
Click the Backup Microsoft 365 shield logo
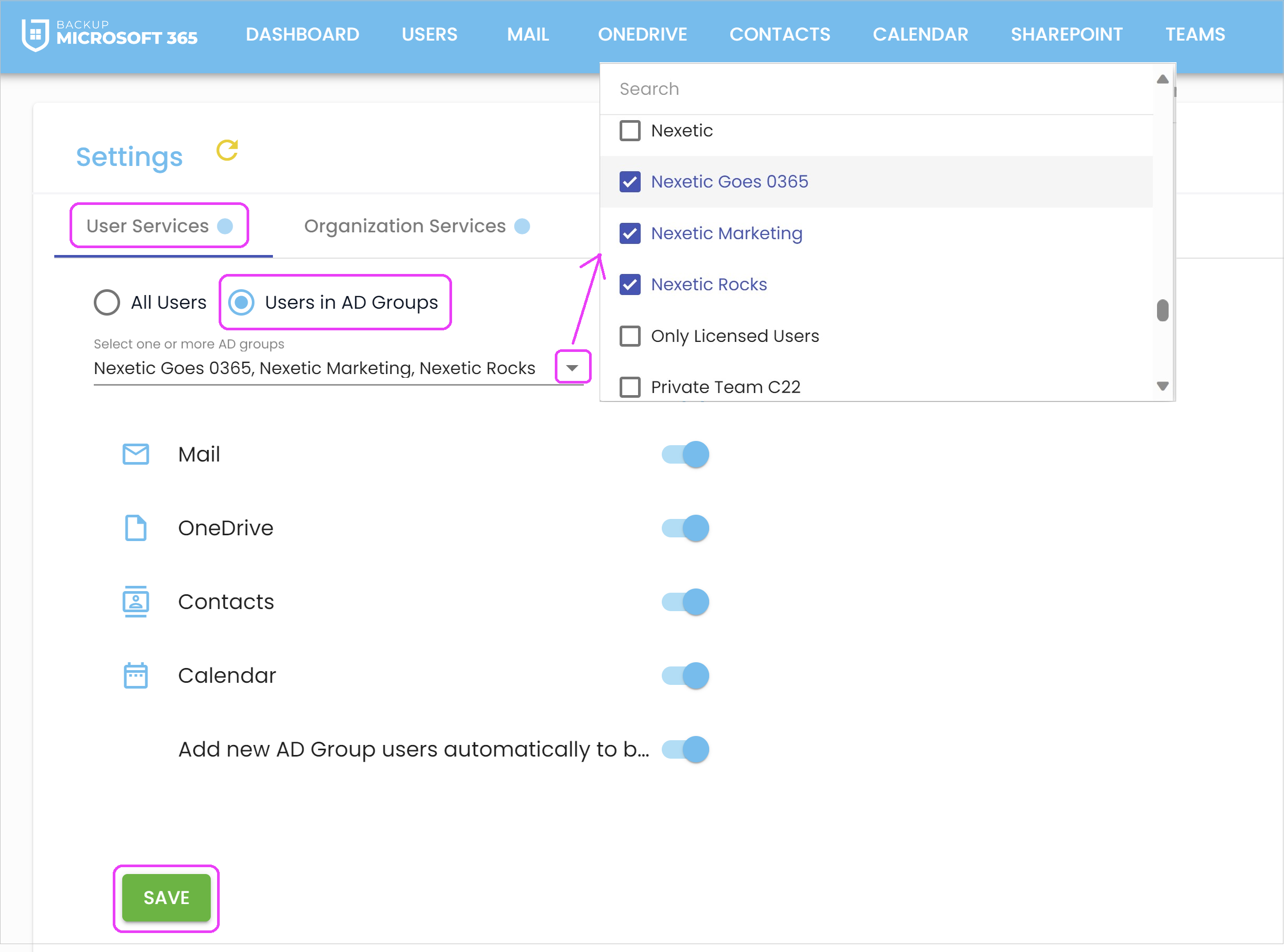point(35,35)
